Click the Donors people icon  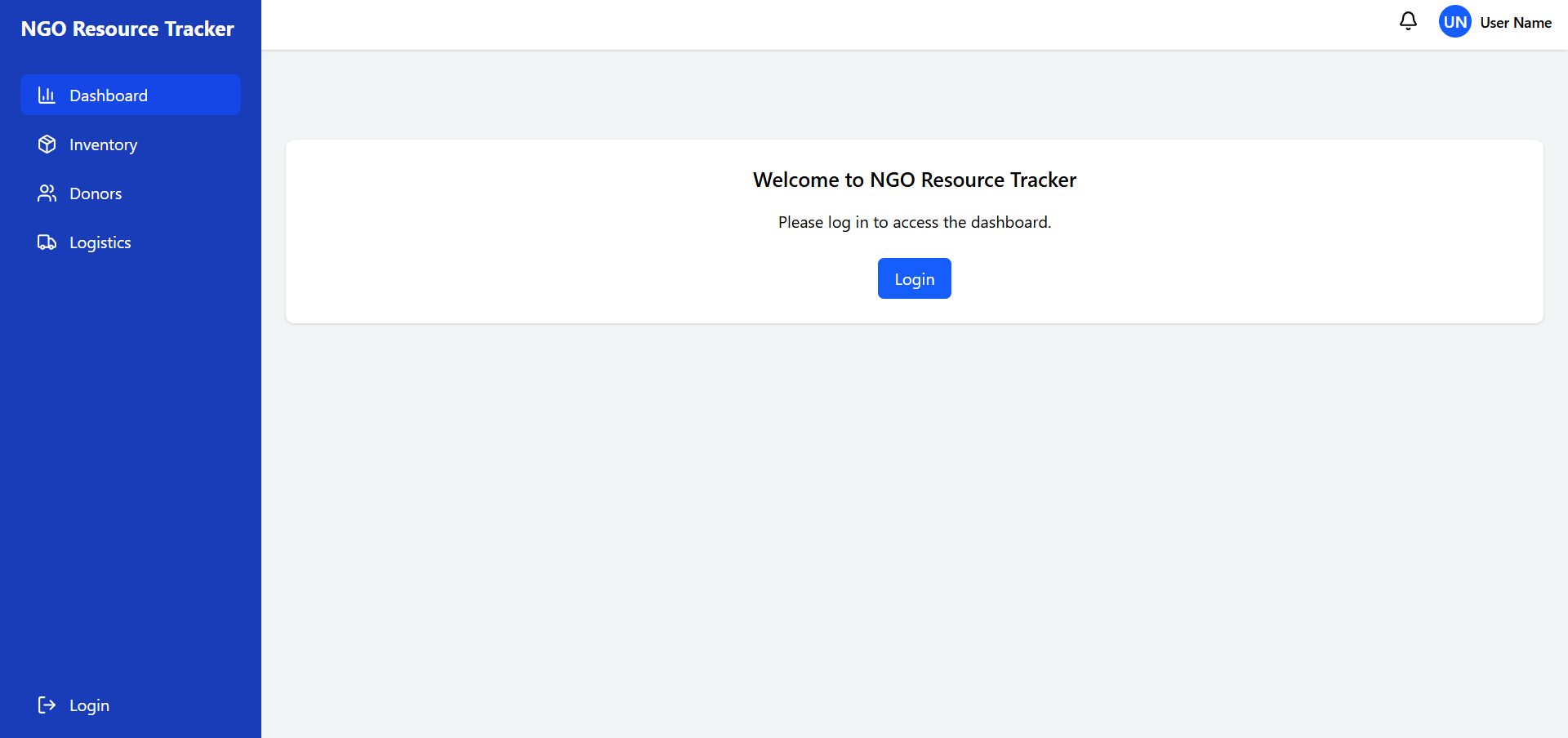point(47,193)
